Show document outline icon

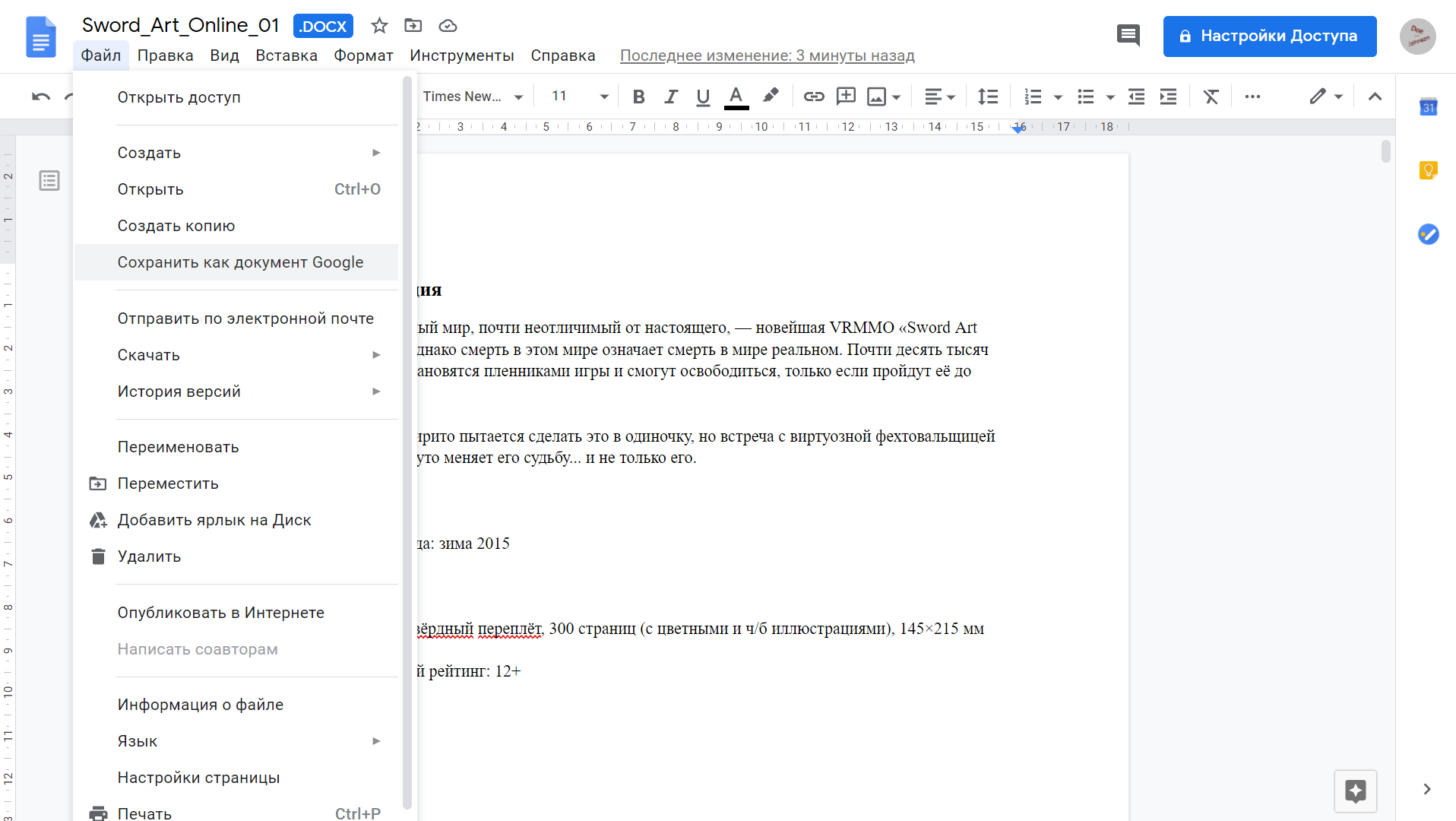point(49,181)
